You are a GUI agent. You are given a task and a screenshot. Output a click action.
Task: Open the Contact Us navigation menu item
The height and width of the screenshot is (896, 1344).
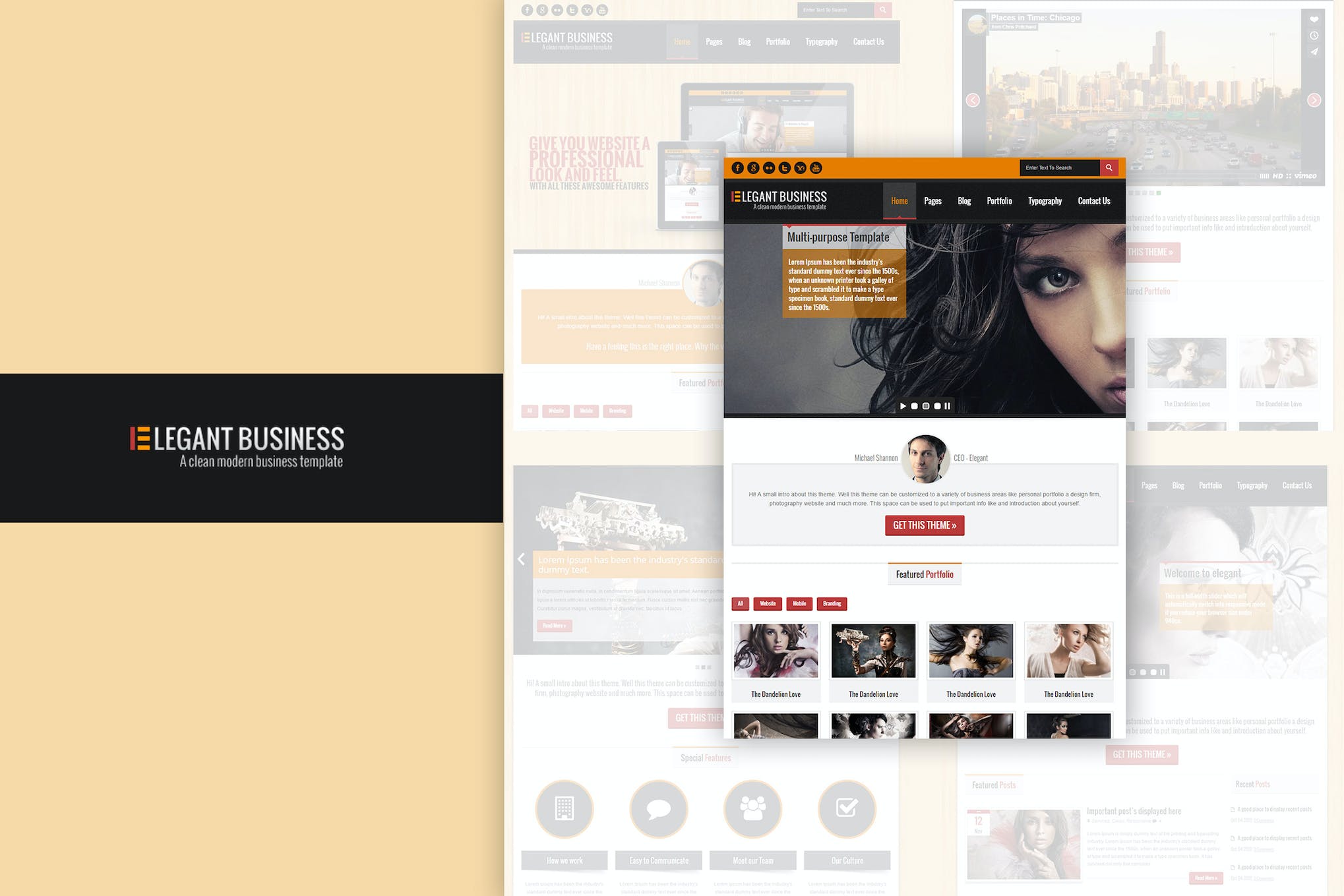pos(1094,200)
